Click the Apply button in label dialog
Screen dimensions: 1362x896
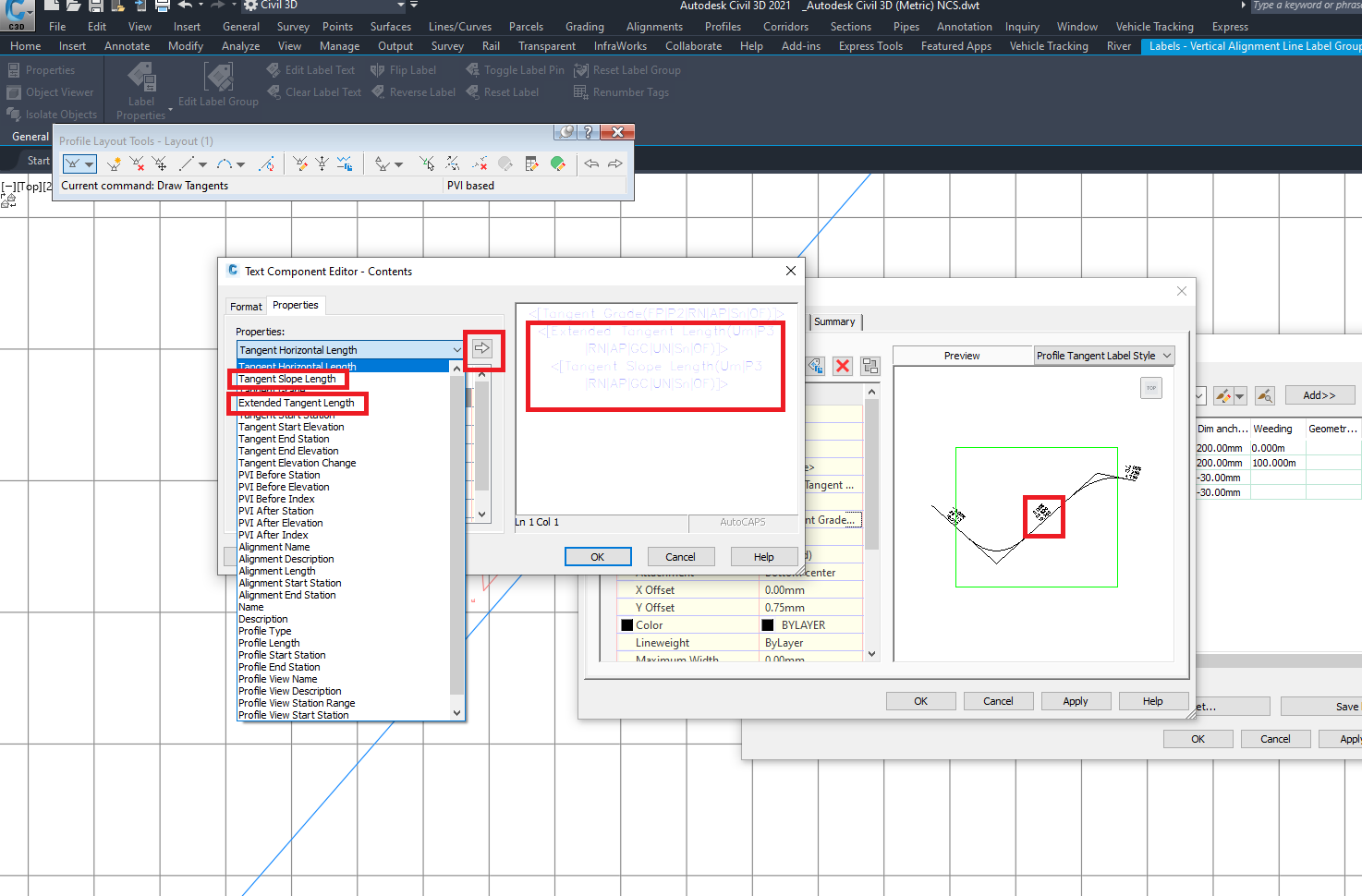[x=1076, y=700]
